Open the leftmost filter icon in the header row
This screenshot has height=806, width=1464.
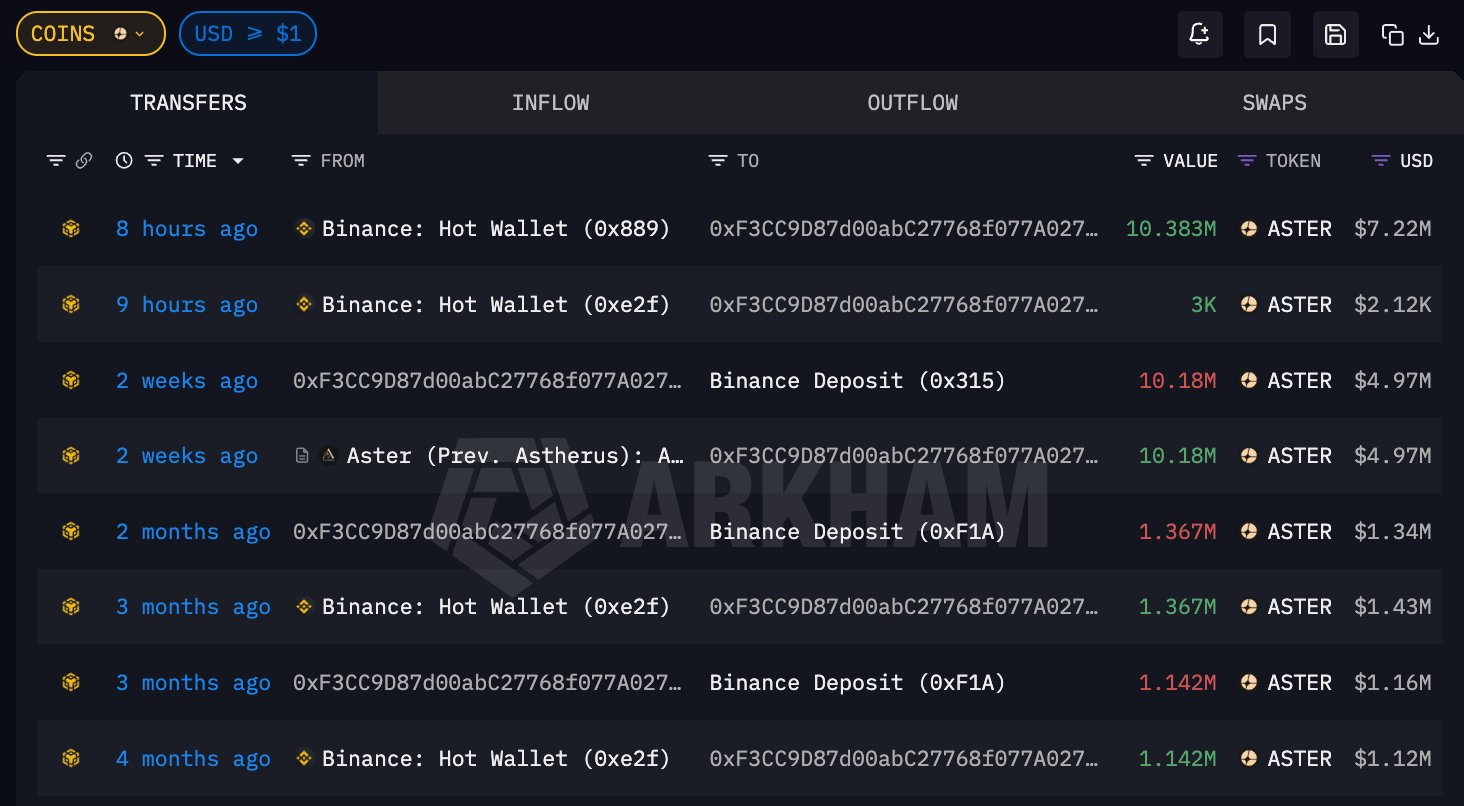[56, 160]
